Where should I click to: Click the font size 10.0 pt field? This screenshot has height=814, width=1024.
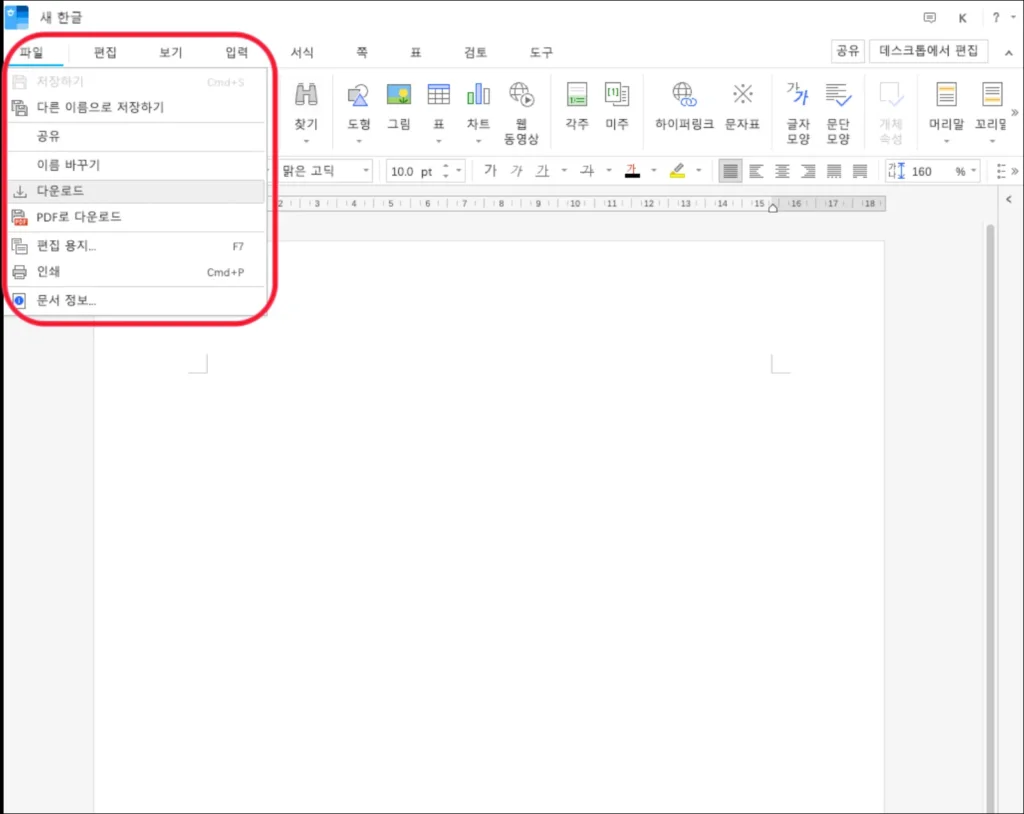pyautogui.click(x=413, y=171)
